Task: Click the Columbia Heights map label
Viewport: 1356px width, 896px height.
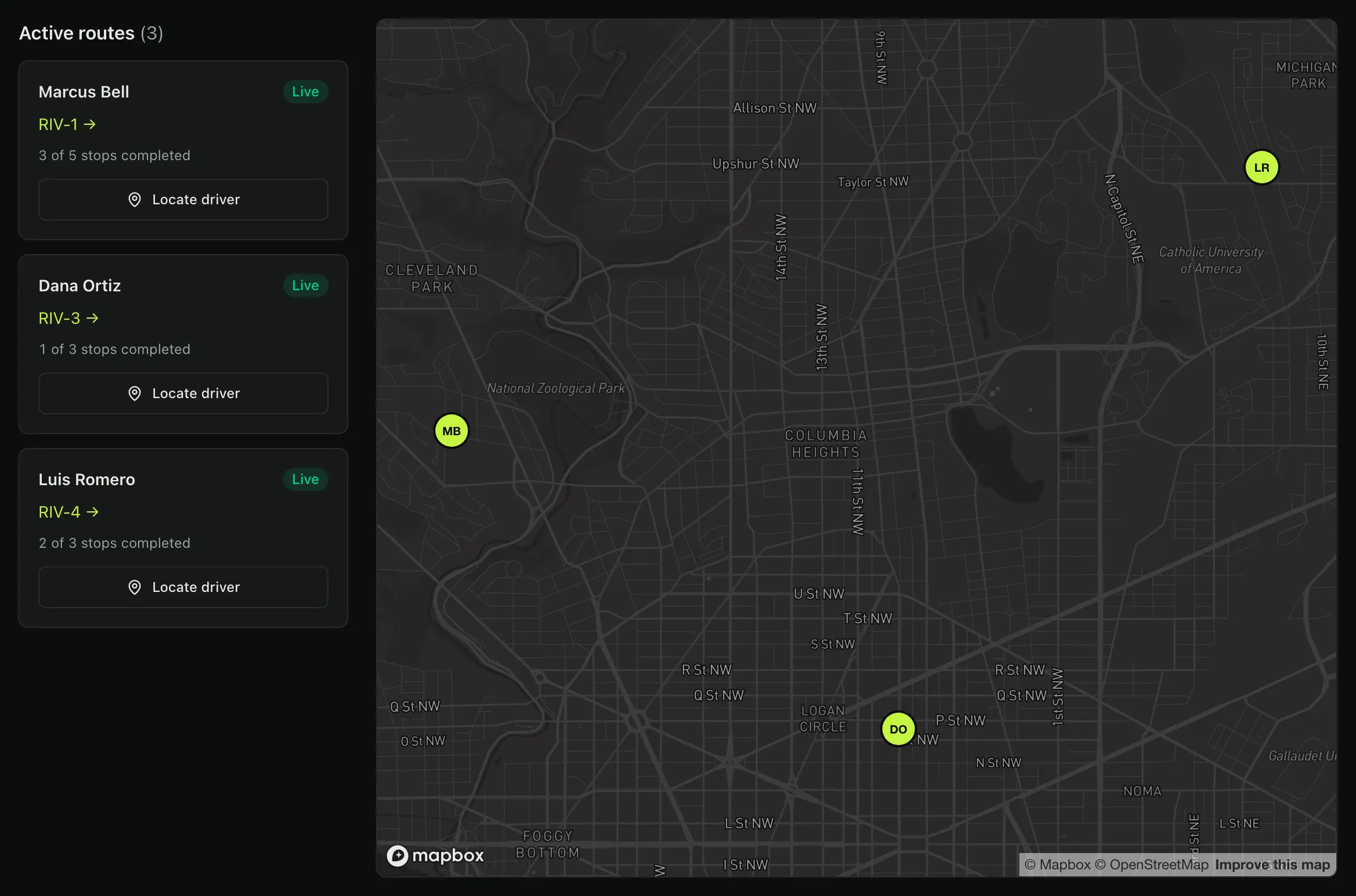Action: pyautogui.click(x=826, y=443)
